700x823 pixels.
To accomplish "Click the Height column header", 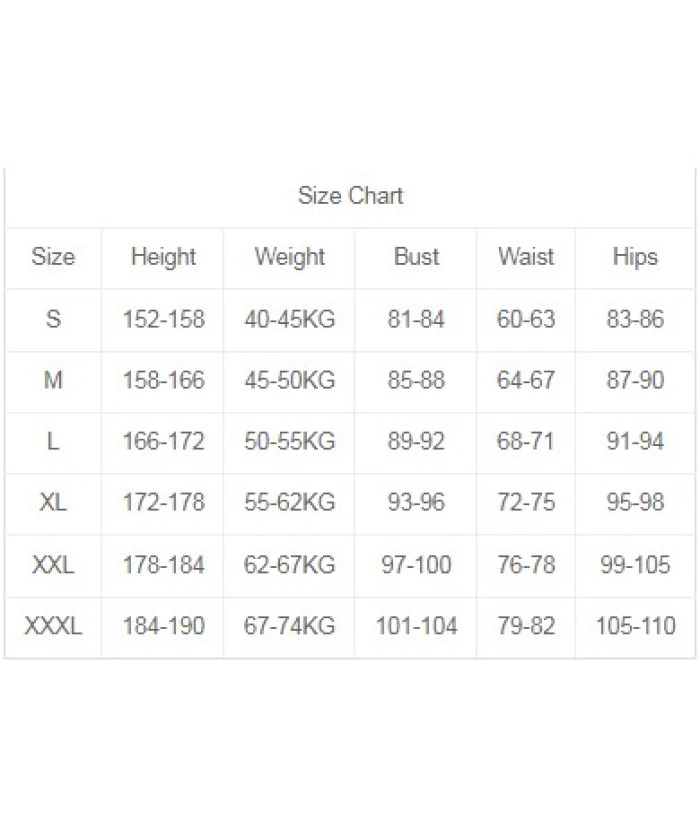I will pyautogui.click(x=163, y=257).
